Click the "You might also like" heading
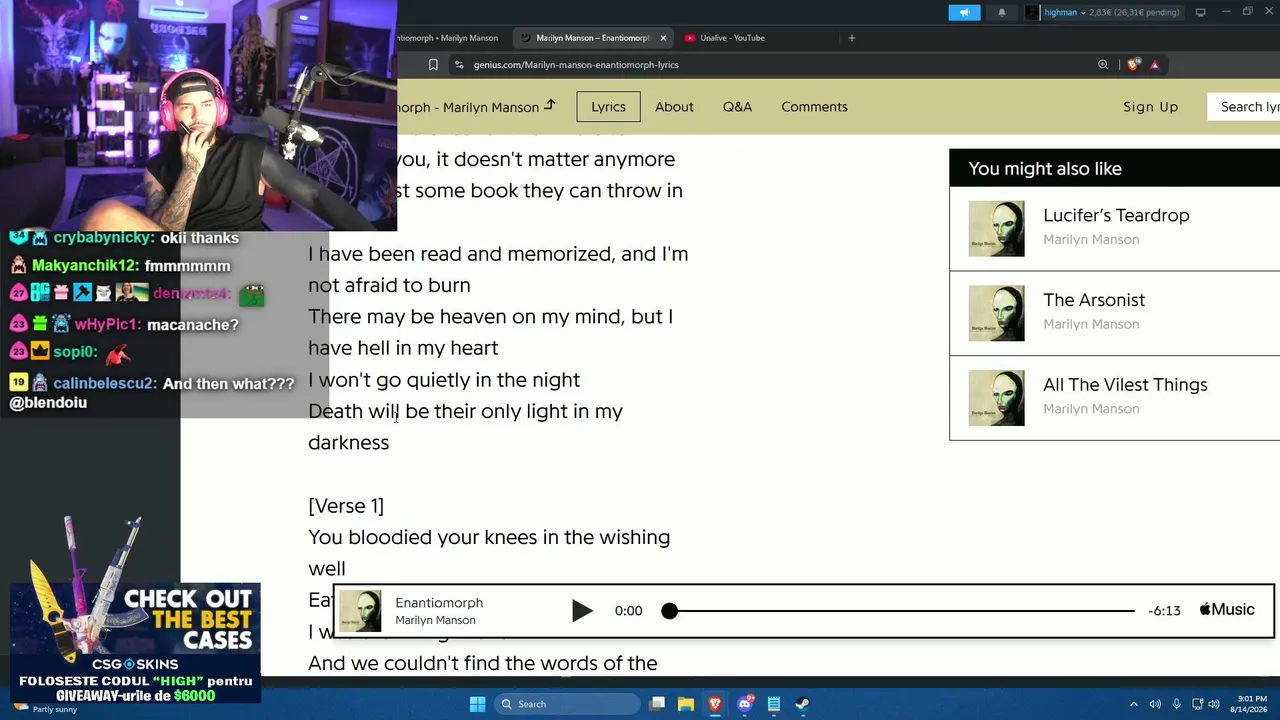The image size is (1280, 720). (1045, 169)
